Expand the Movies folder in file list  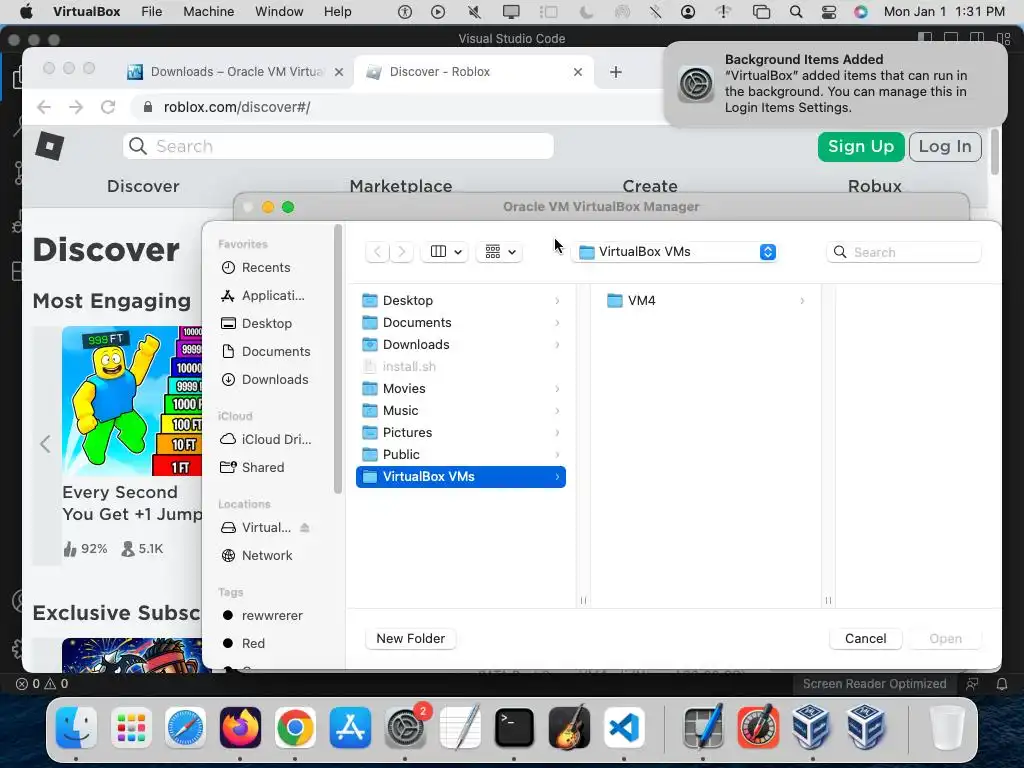557,389
